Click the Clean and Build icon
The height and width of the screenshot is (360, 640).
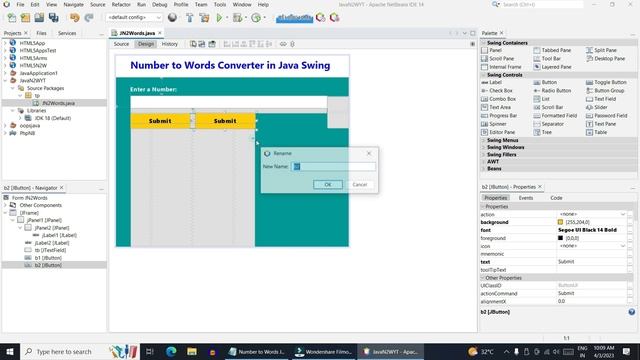(204, 18)
